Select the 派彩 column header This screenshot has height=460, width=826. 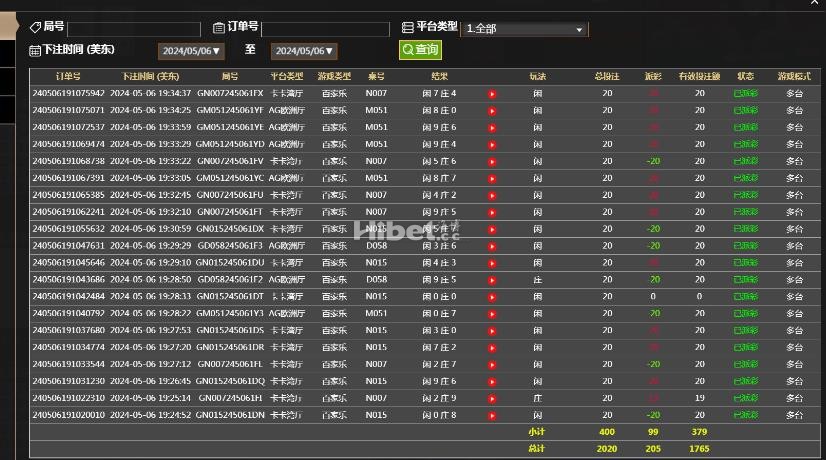point(653,76)
